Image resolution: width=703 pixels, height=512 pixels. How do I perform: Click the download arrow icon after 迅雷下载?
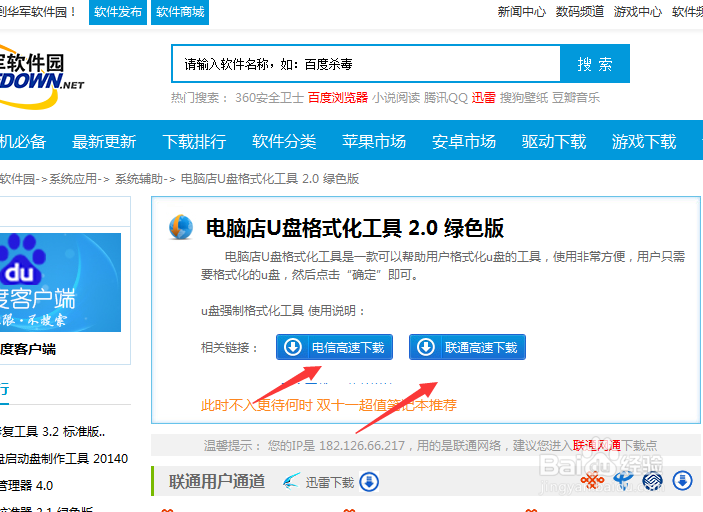click(x=369, y=482)
